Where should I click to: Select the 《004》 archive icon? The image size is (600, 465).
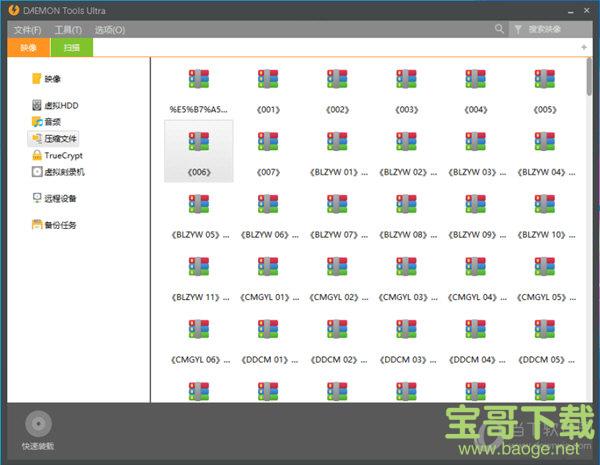476,79
